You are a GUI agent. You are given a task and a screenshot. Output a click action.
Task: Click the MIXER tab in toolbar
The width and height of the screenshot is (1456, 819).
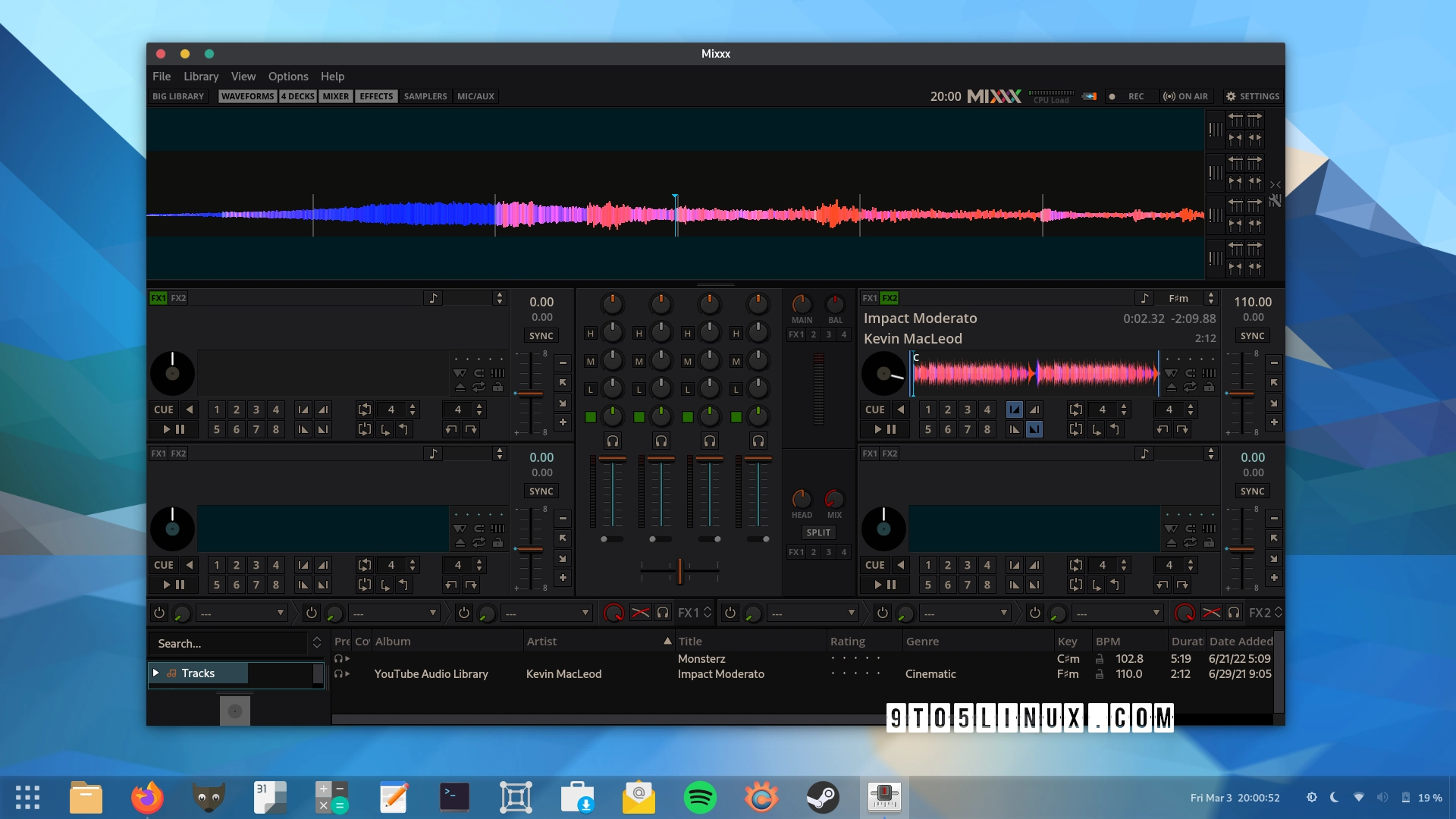334,95
